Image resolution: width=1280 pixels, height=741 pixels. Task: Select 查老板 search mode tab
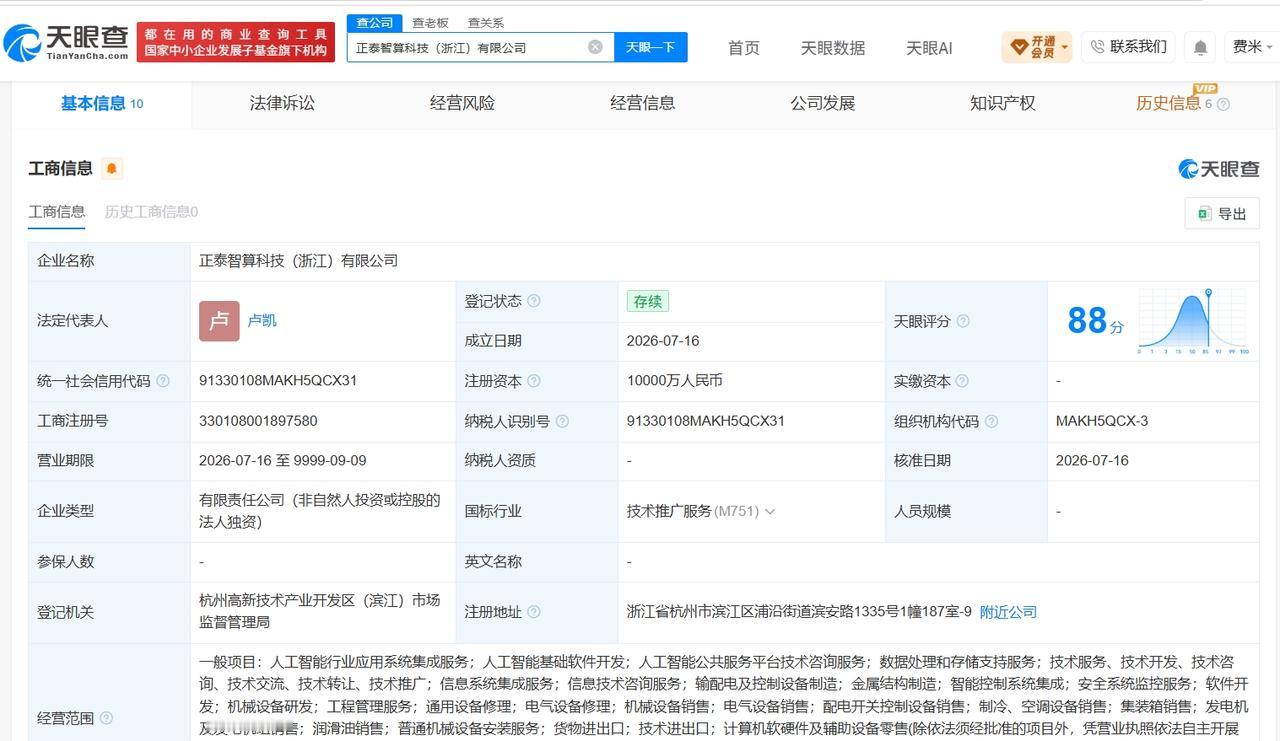tap(430, 22)
